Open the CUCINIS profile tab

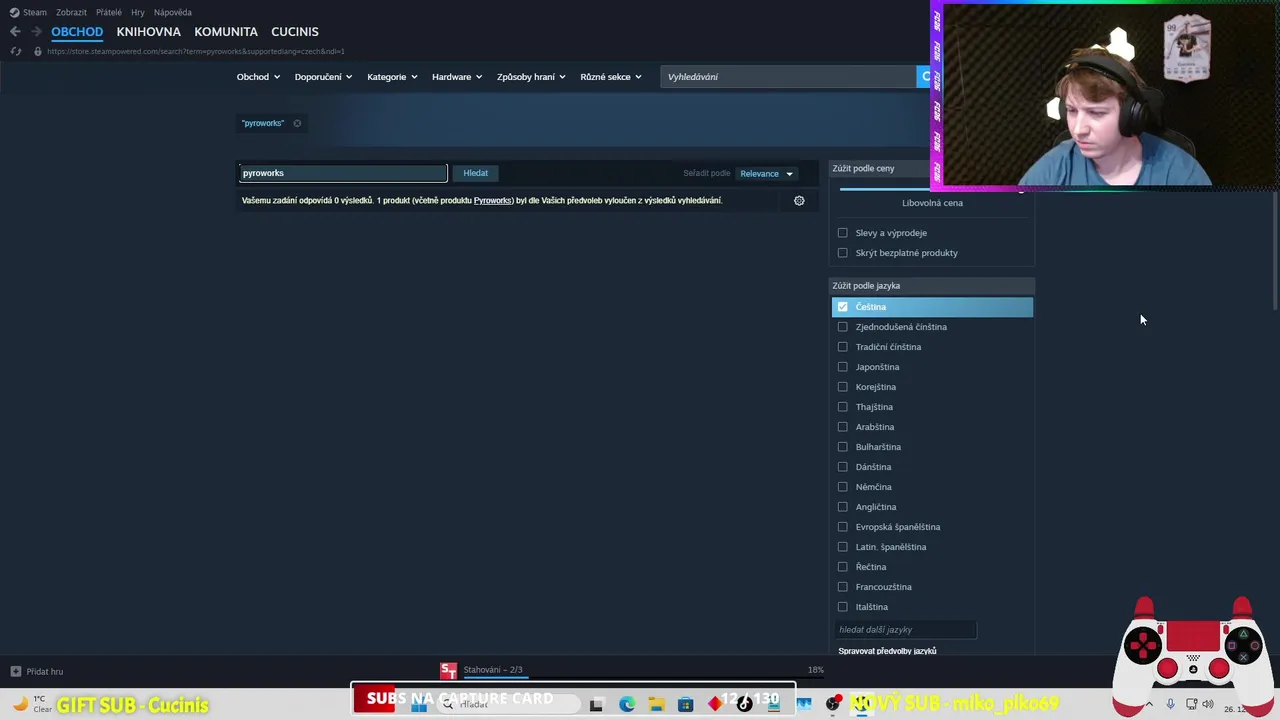click(294, 32)
